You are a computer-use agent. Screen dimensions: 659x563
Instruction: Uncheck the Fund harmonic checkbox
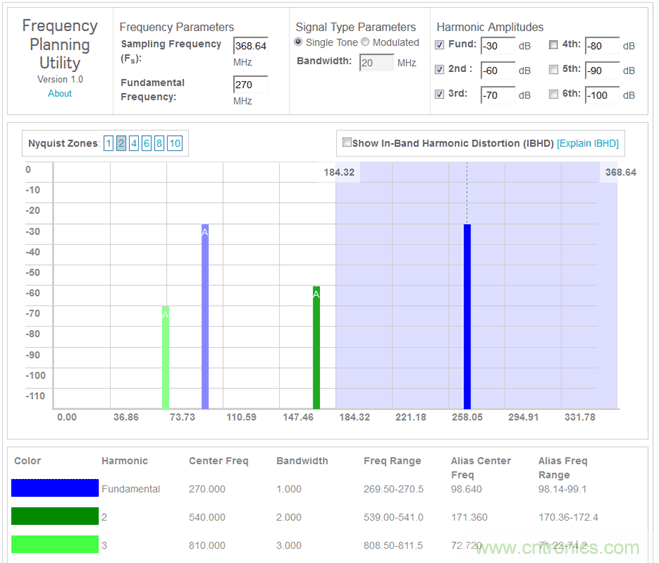click(440, 45)
